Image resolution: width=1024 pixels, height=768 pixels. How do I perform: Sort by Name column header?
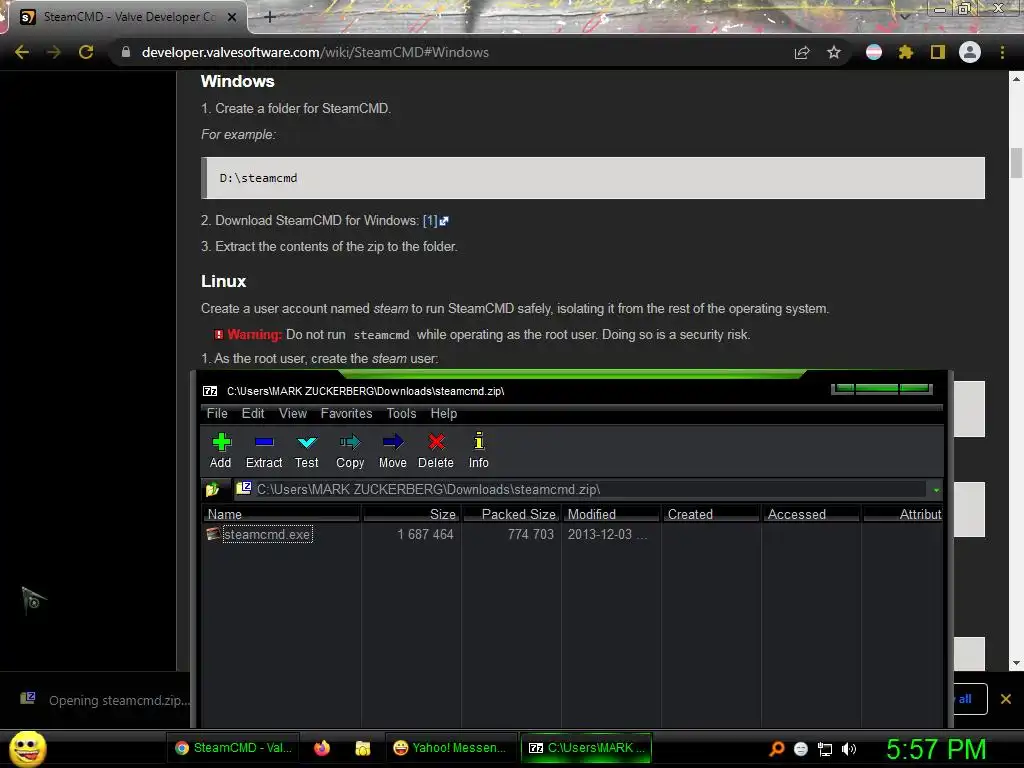(x=281, y=515)
